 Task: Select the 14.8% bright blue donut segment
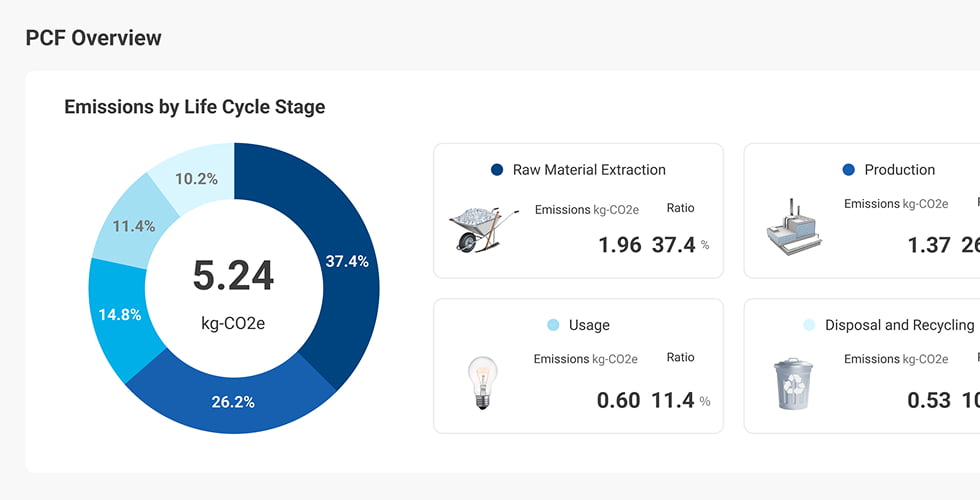119,314
